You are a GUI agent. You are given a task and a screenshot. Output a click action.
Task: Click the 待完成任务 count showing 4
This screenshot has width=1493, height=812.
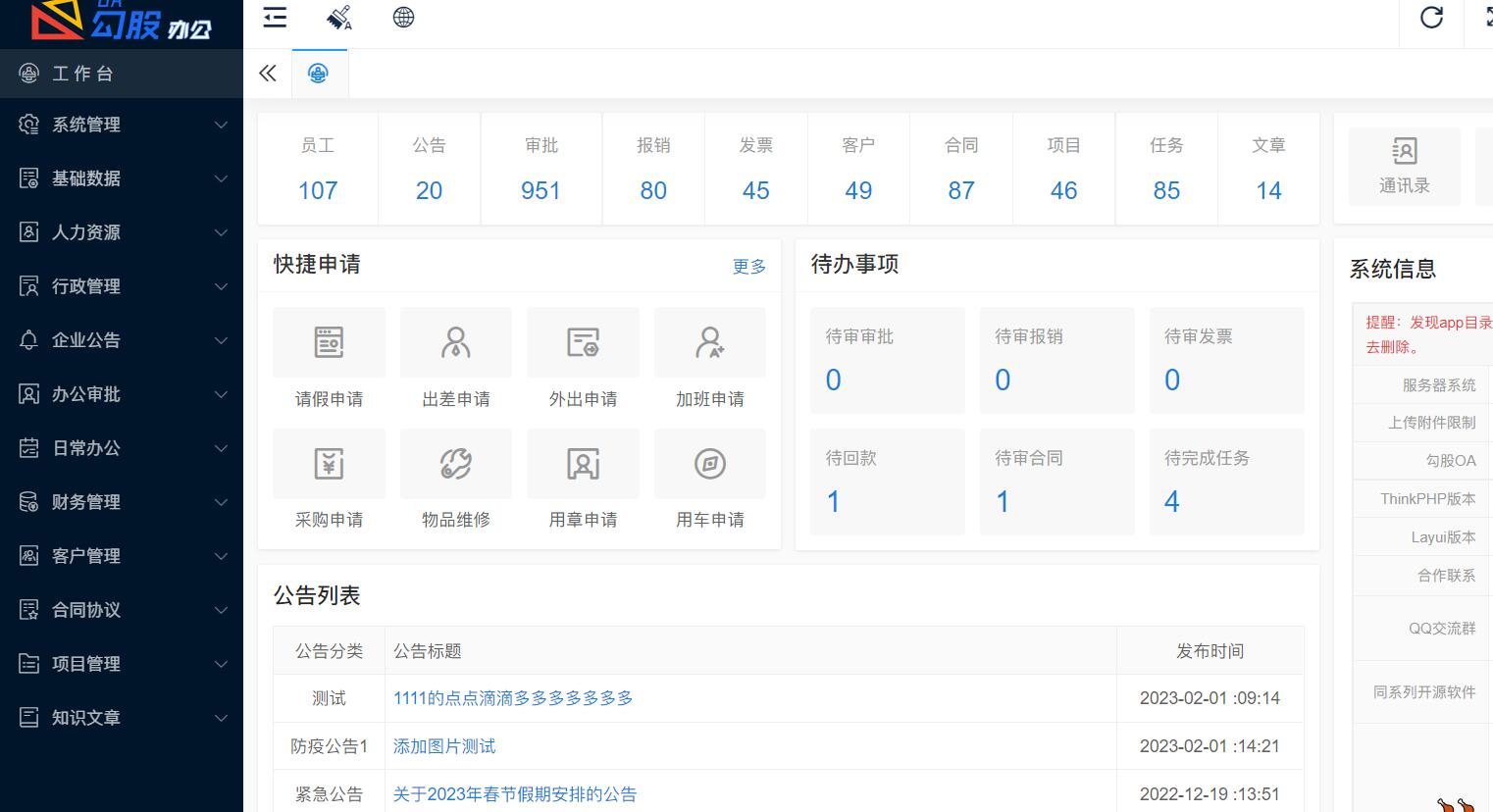(x=1171, y=501)
